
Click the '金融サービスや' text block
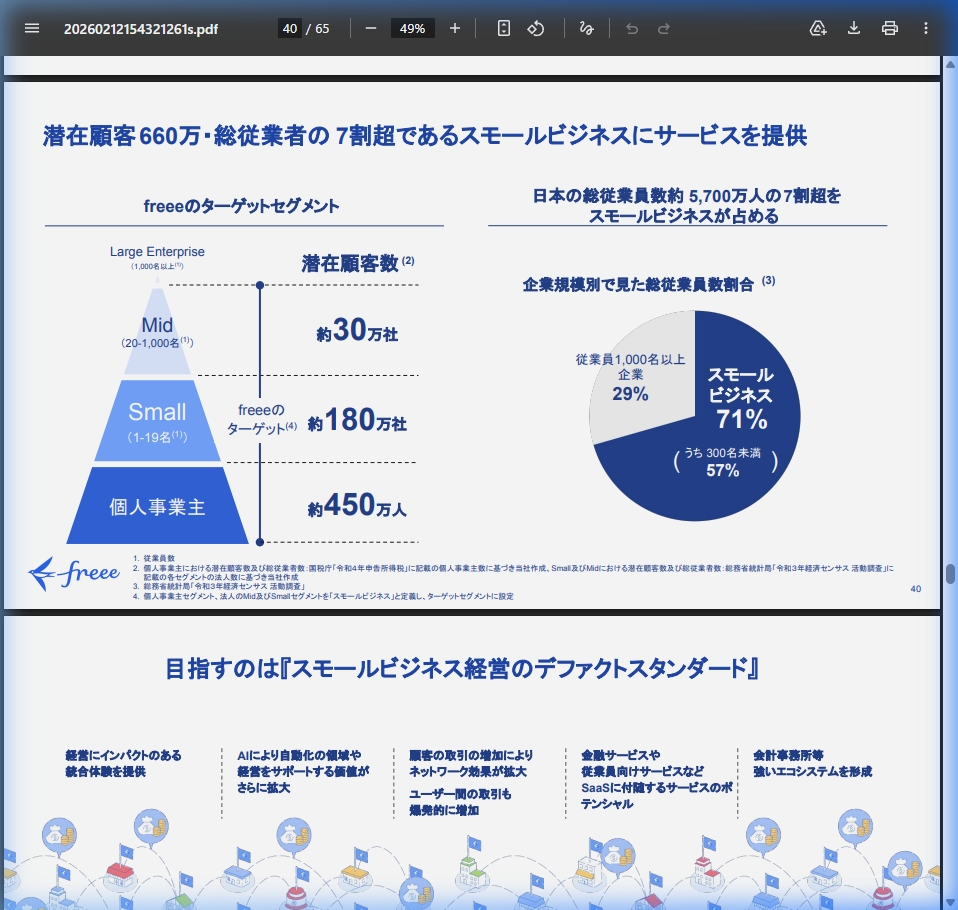[x=657, y=779]
